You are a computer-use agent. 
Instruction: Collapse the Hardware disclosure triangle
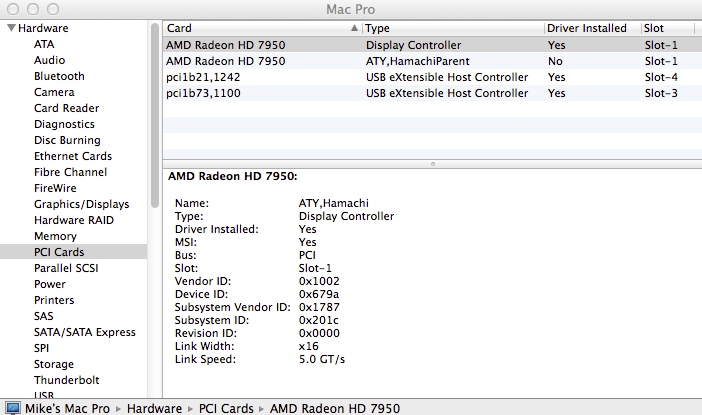pos(11,28)
